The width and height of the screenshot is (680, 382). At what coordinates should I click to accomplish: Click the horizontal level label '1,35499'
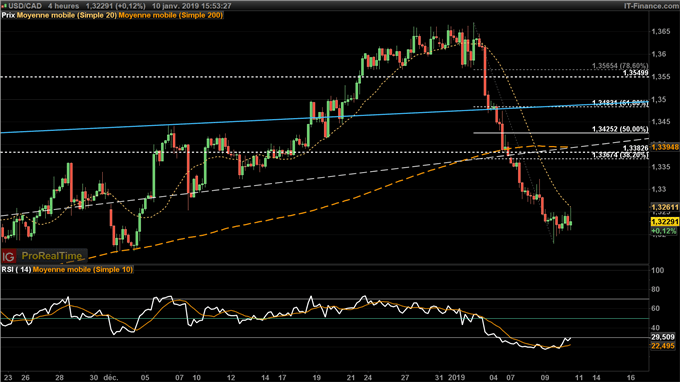pos(636,73)
